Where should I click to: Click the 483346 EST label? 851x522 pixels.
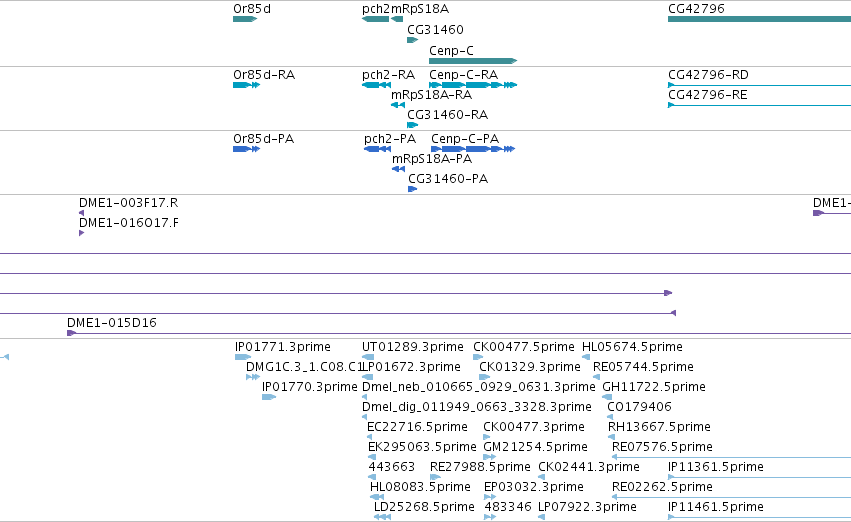(x=508, y=507)
